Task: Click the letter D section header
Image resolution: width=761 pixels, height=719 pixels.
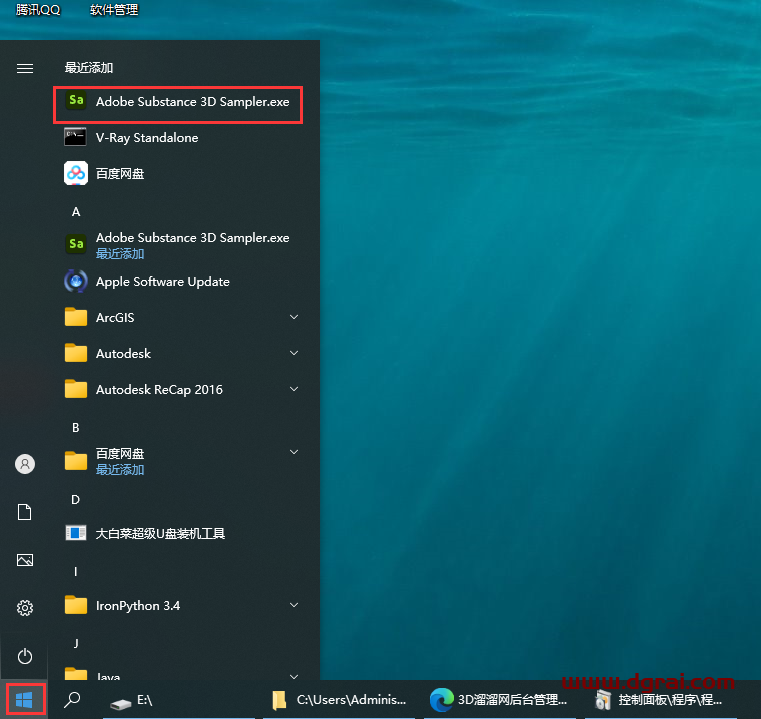Action: pyautogui.click(x=76, y=500)
